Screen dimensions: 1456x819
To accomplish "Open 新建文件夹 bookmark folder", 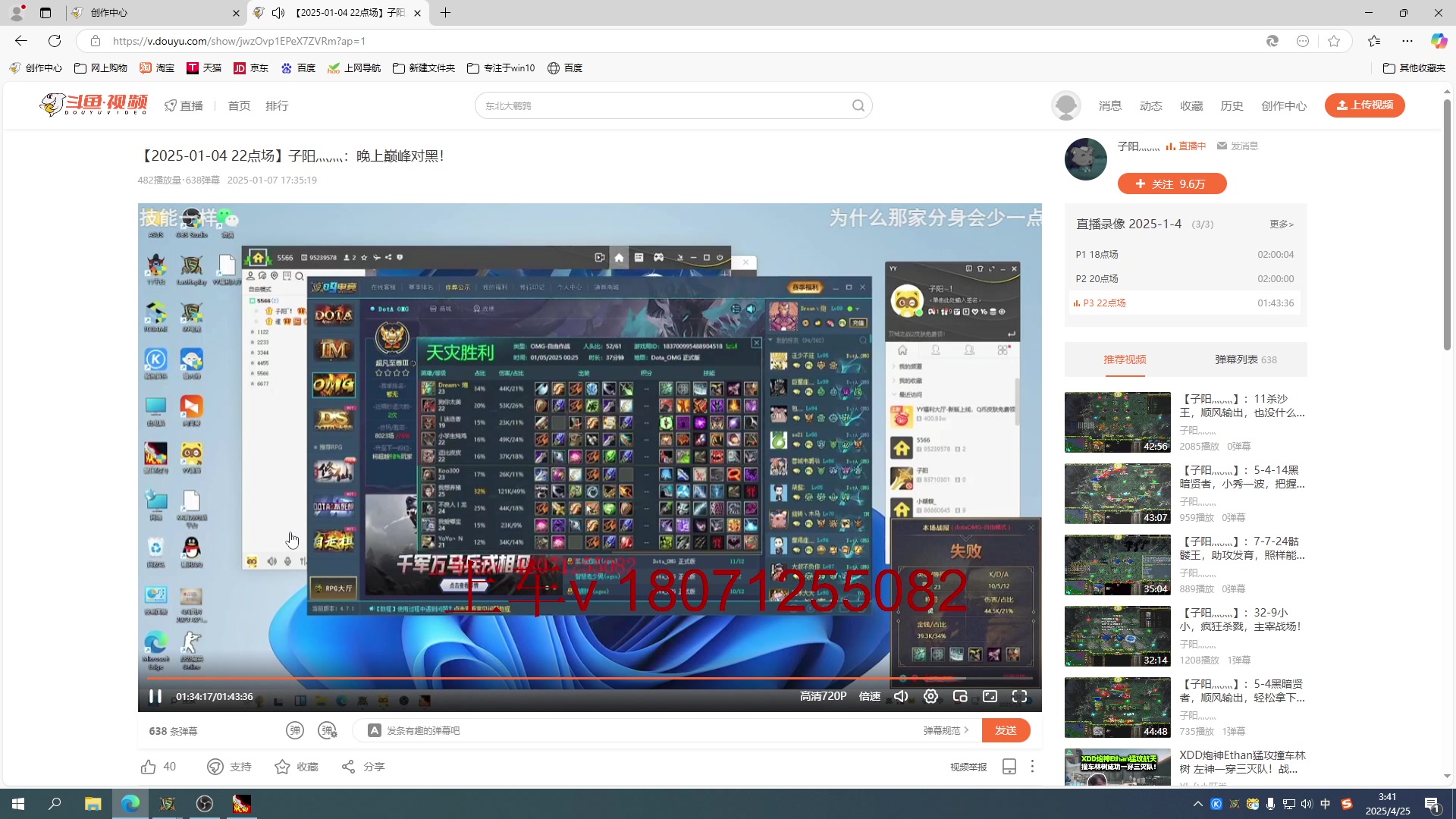I will [424, 68].
